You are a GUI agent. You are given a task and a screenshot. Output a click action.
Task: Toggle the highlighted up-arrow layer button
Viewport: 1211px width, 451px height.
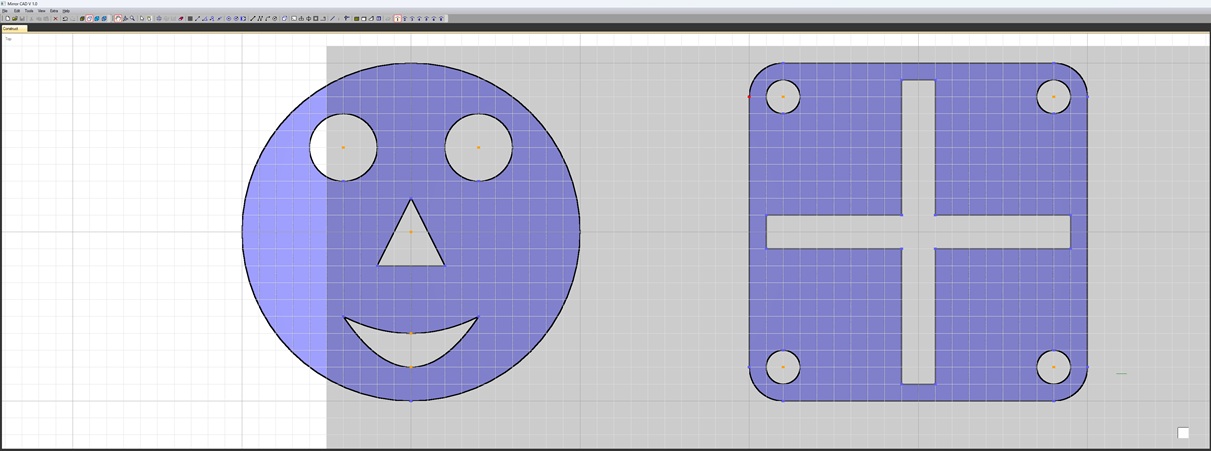pyautogui.click(x=398, y=18)
